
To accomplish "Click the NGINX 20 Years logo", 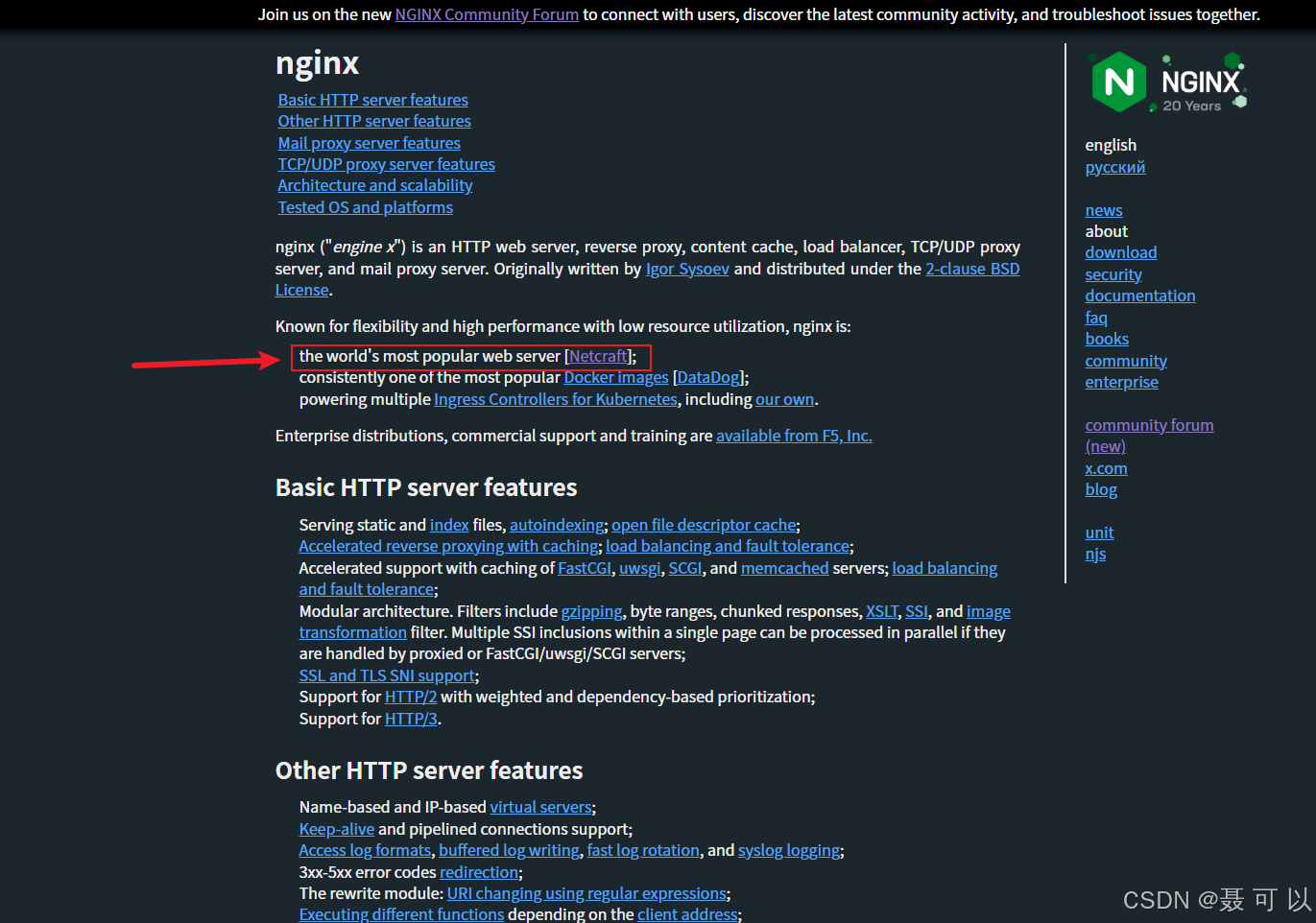I will pyautogui.click(x=1167, y=83).
